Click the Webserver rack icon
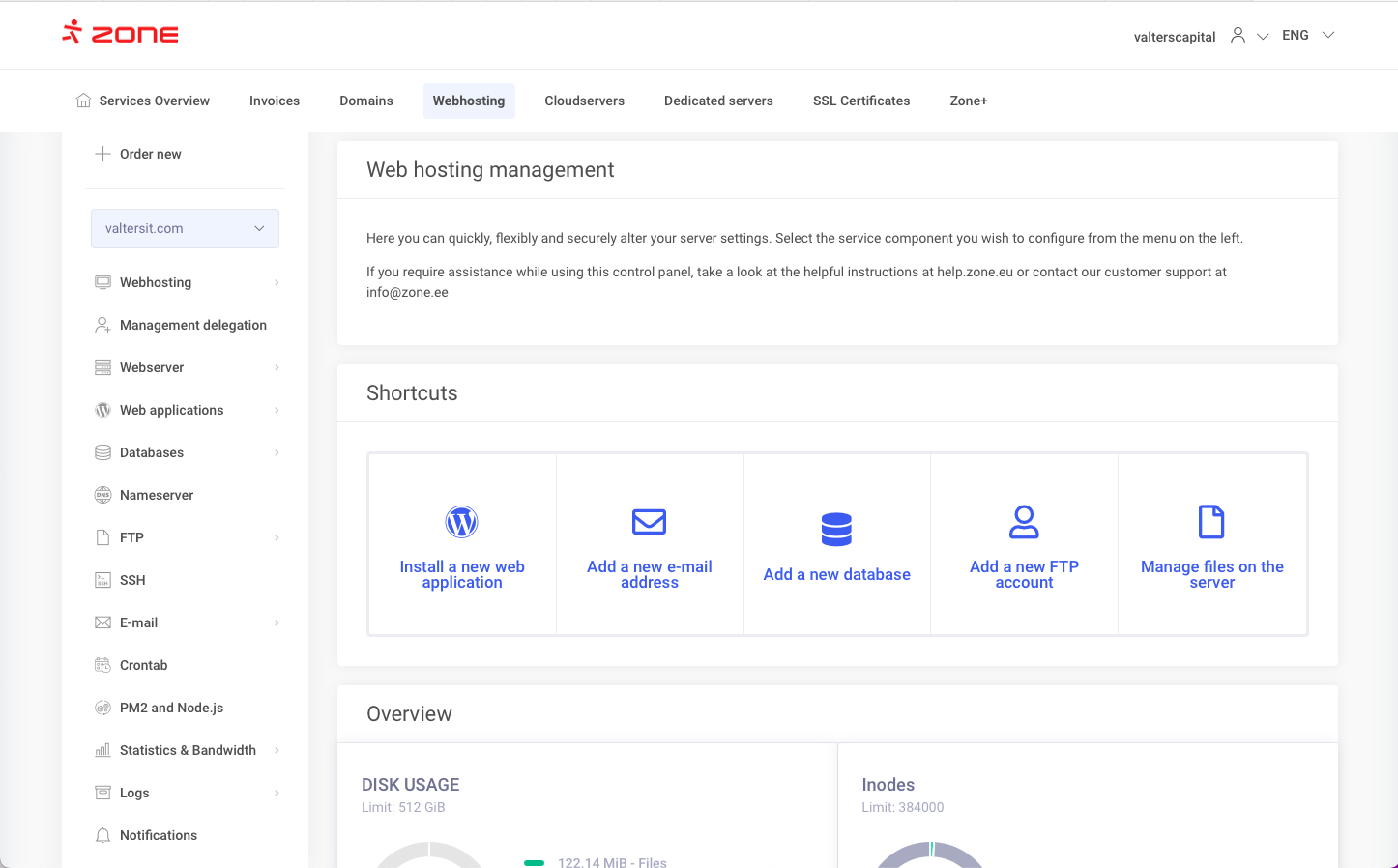The height and width of the screenshot is (868, 1398). coord(102,367)
